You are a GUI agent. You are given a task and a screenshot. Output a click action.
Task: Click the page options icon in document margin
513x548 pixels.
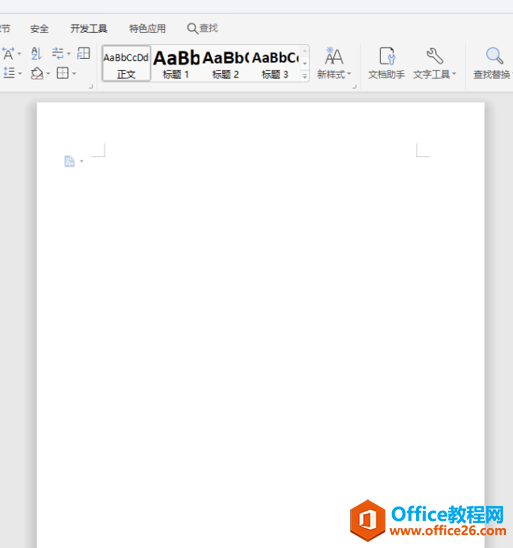click(69, 161)
